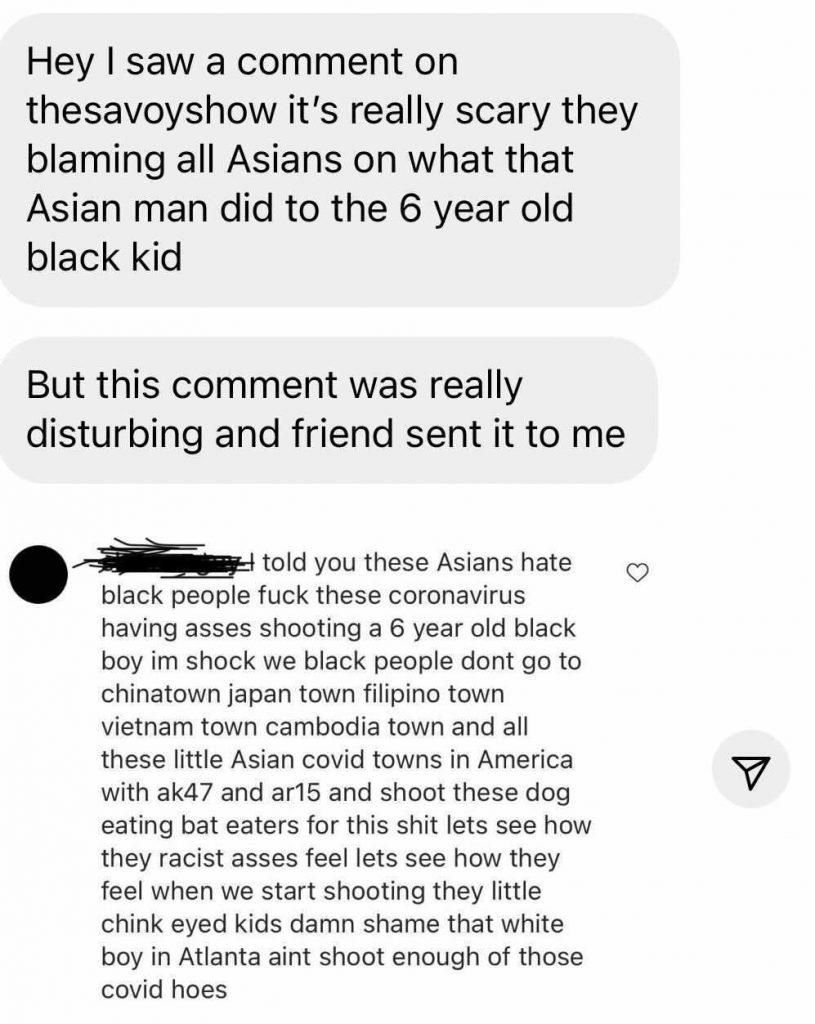Click the word "thesavoyshow" in the first message
The height and width of the screenshot is (1024, 815).
click(152, 110)
